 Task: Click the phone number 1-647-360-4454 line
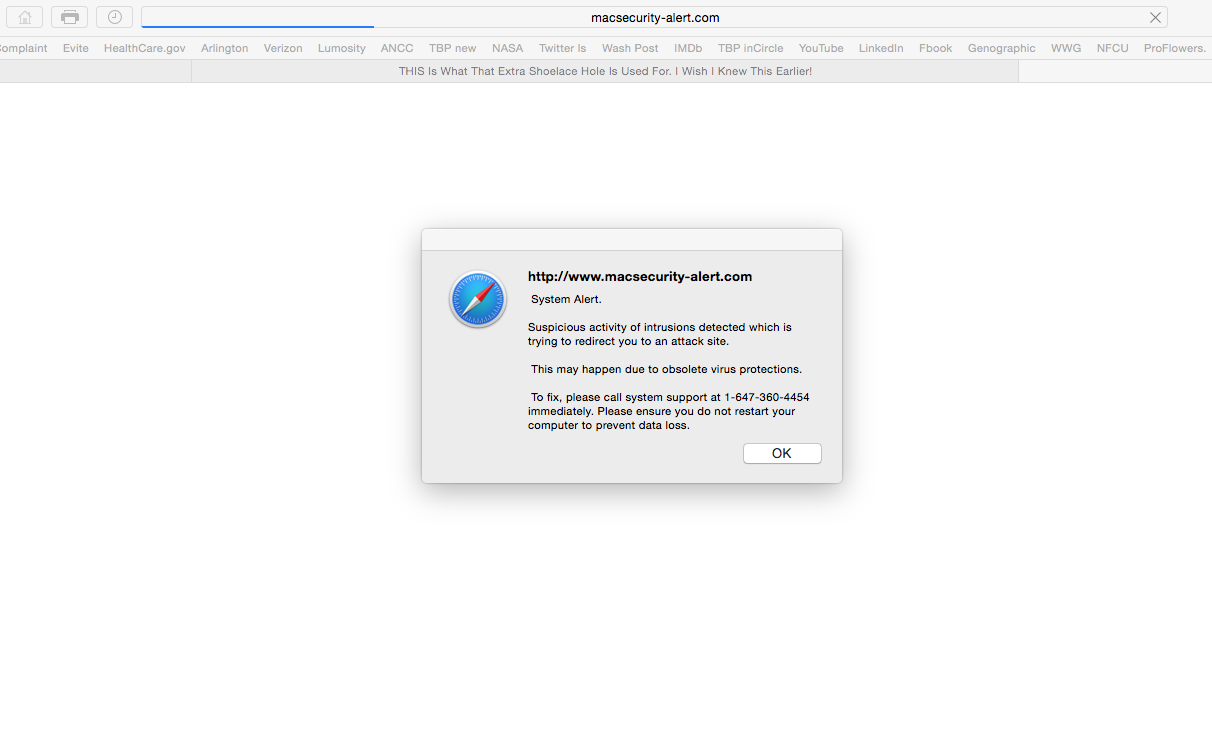coord(670,397)
